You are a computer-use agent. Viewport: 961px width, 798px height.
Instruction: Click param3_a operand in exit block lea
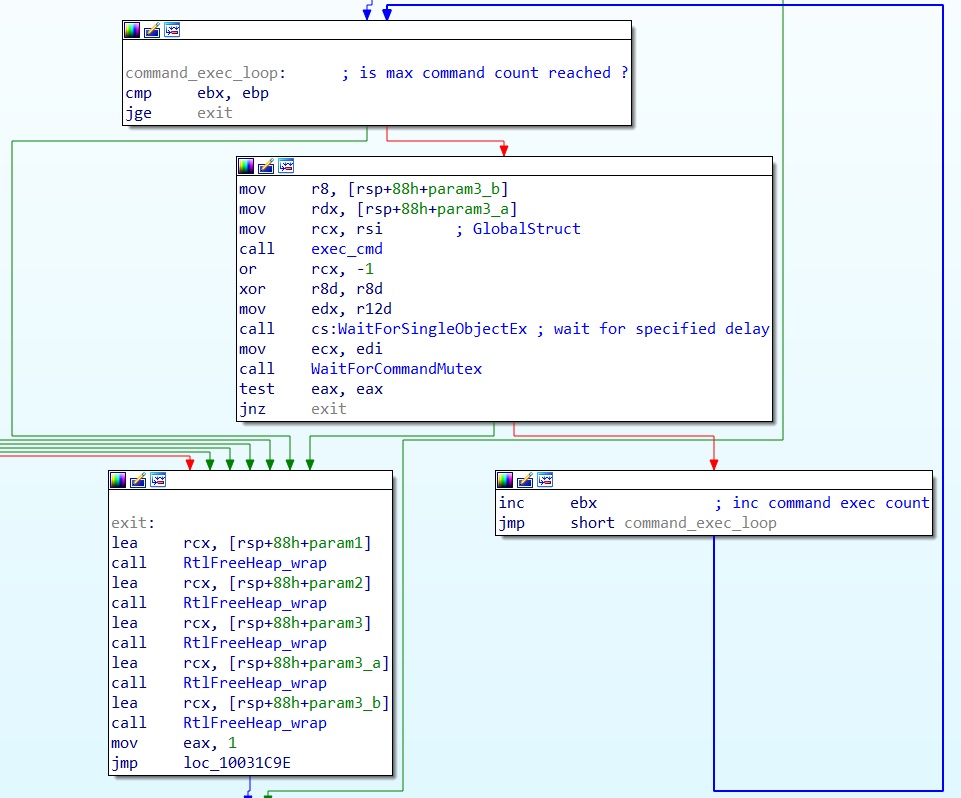[345, 663]
